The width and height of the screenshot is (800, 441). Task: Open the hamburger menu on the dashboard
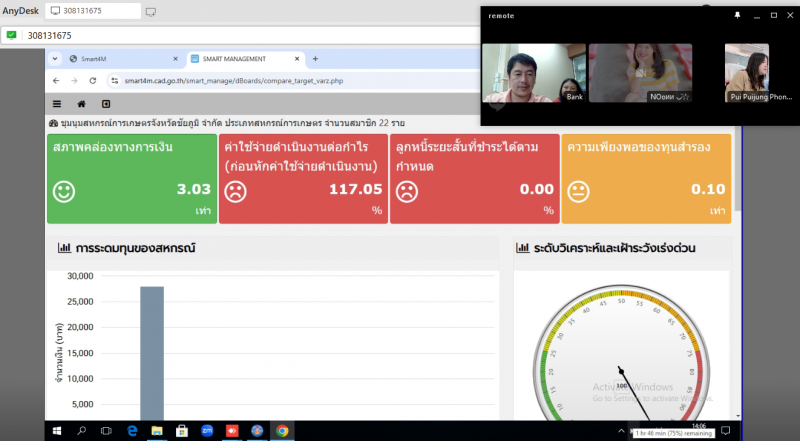(57, 104)
